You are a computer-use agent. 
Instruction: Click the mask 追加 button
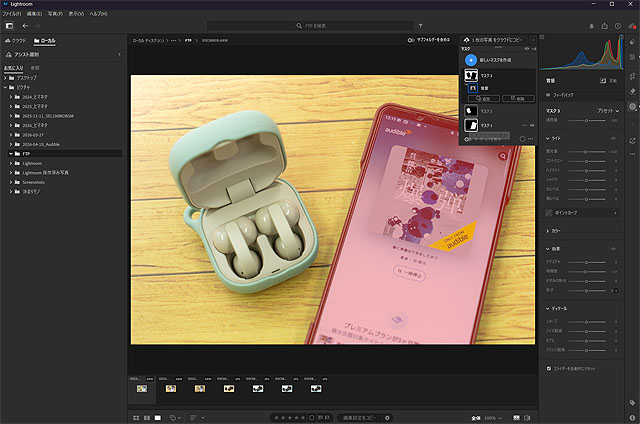coord(484,100)
